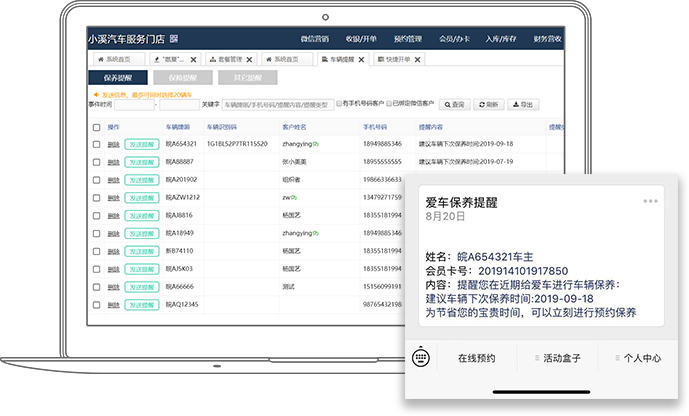Click the 查询 search button
689x416 pixels.
[455, 104]
